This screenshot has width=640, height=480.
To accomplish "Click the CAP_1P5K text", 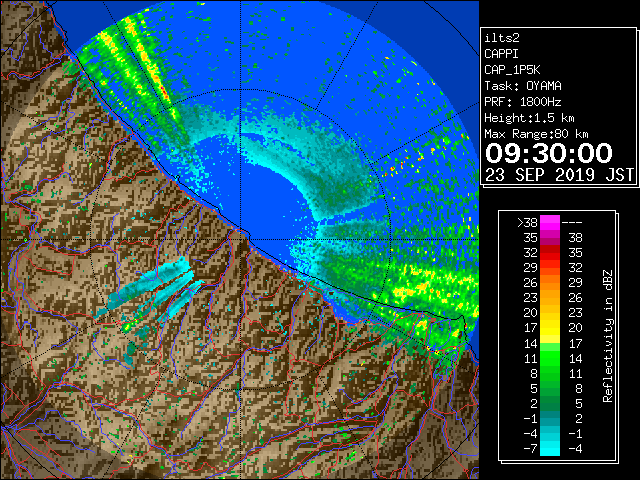I will coord(512,70).
